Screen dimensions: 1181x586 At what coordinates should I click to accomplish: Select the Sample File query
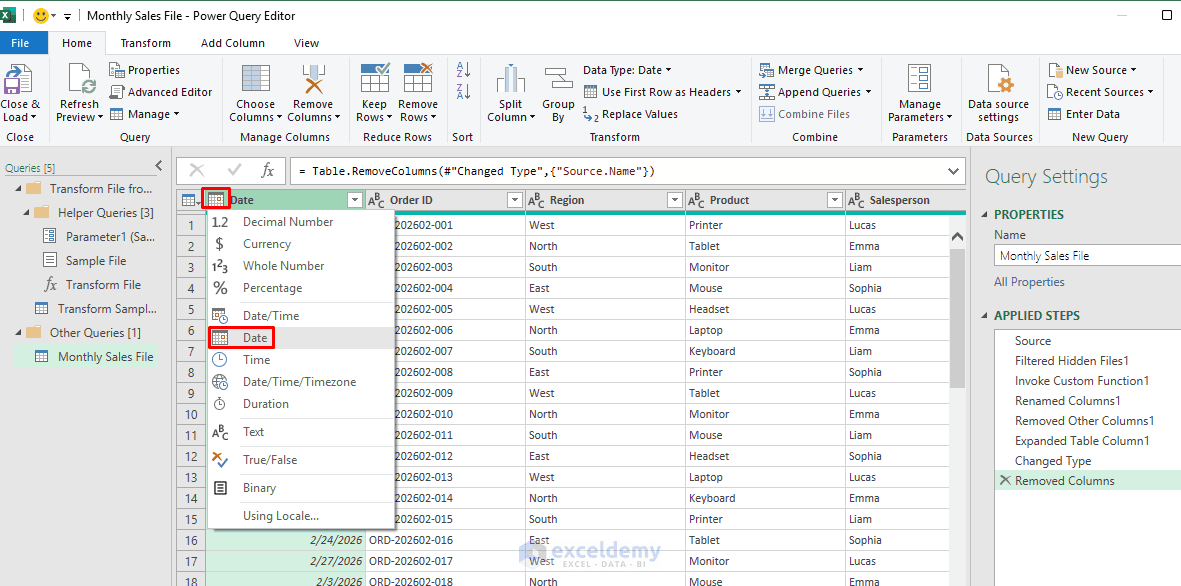pos(96,261)
